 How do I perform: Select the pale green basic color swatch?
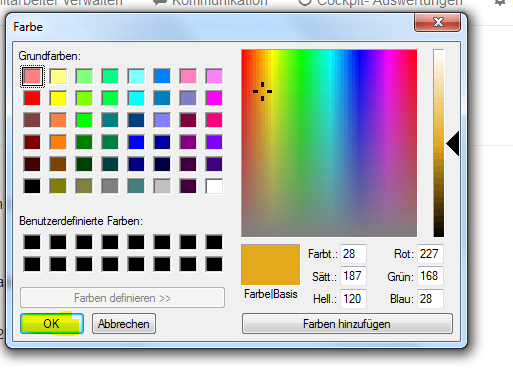click(x=84, y=76)
